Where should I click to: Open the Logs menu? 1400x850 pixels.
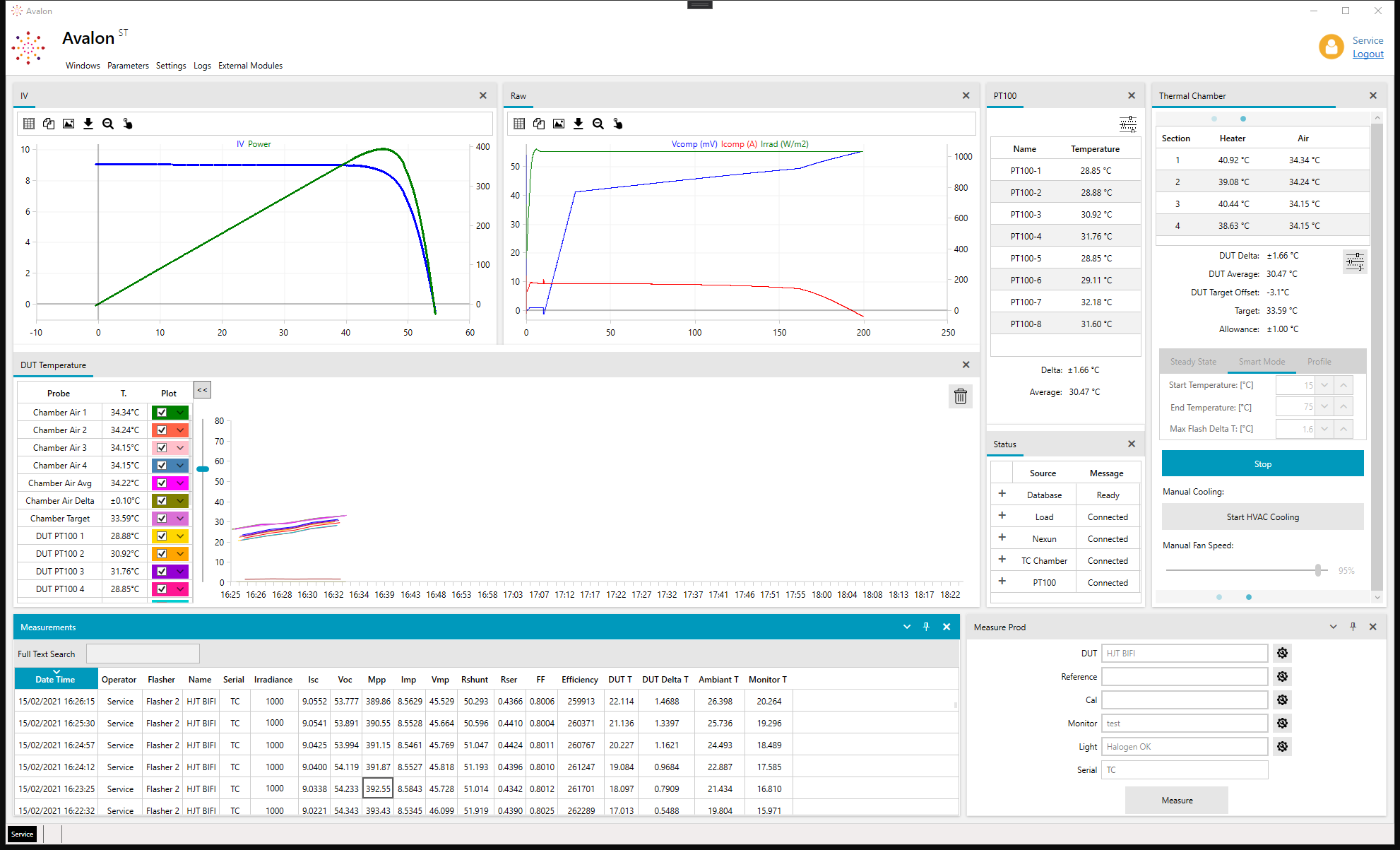click(x=202, y=66)
